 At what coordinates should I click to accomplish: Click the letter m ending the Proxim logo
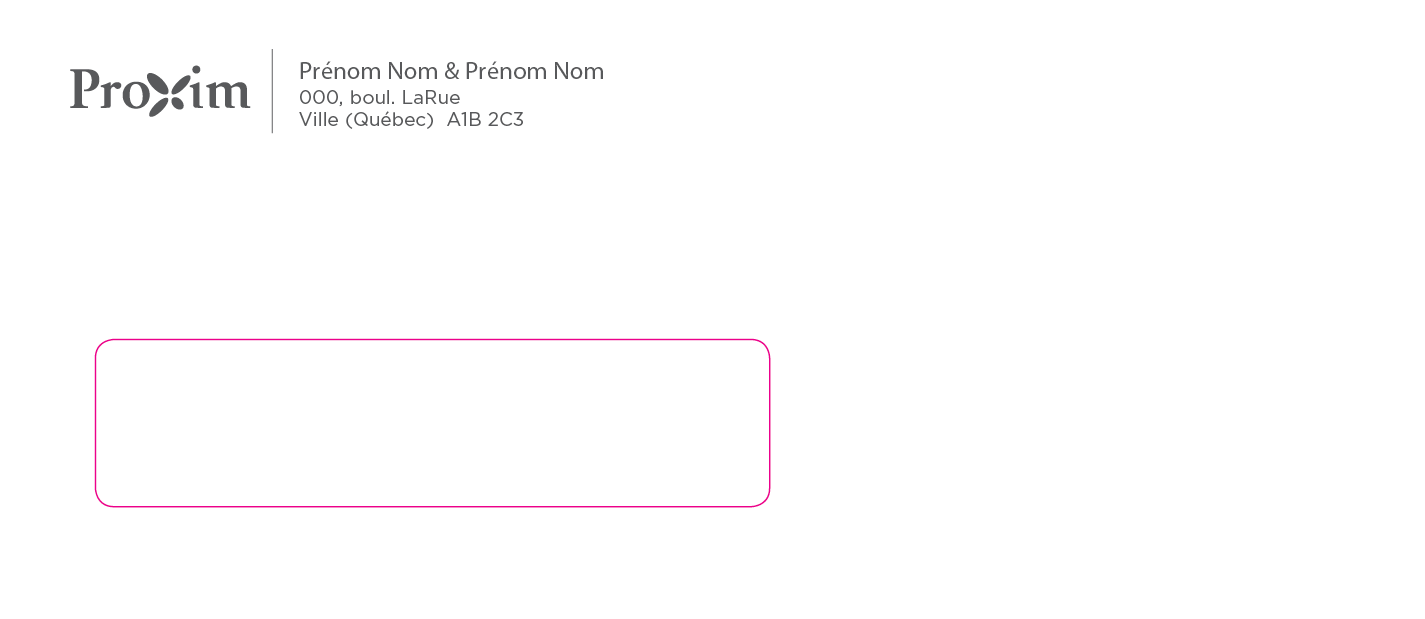coord(228,94)
